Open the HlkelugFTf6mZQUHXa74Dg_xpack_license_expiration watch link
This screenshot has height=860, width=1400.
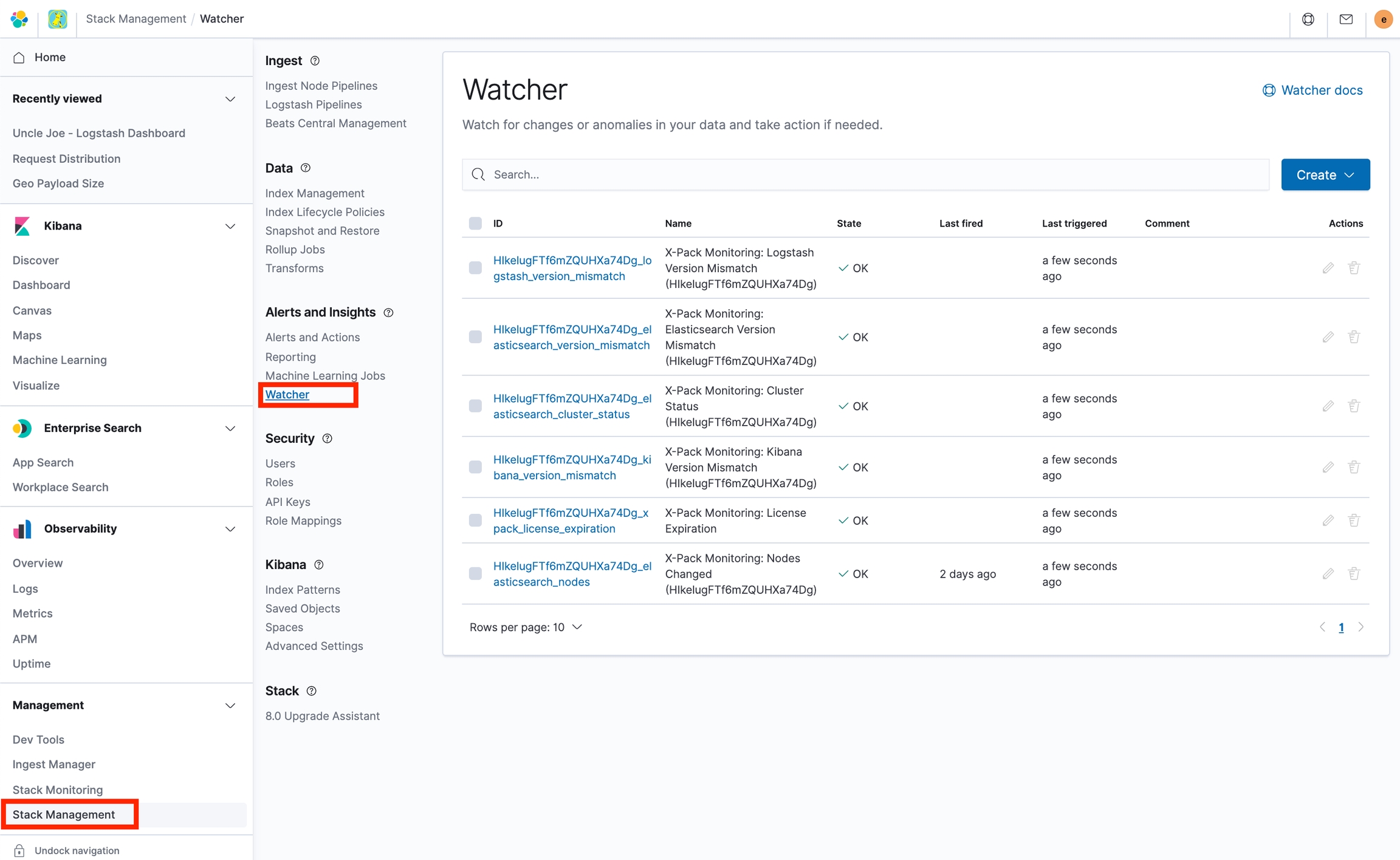(571, 520)
